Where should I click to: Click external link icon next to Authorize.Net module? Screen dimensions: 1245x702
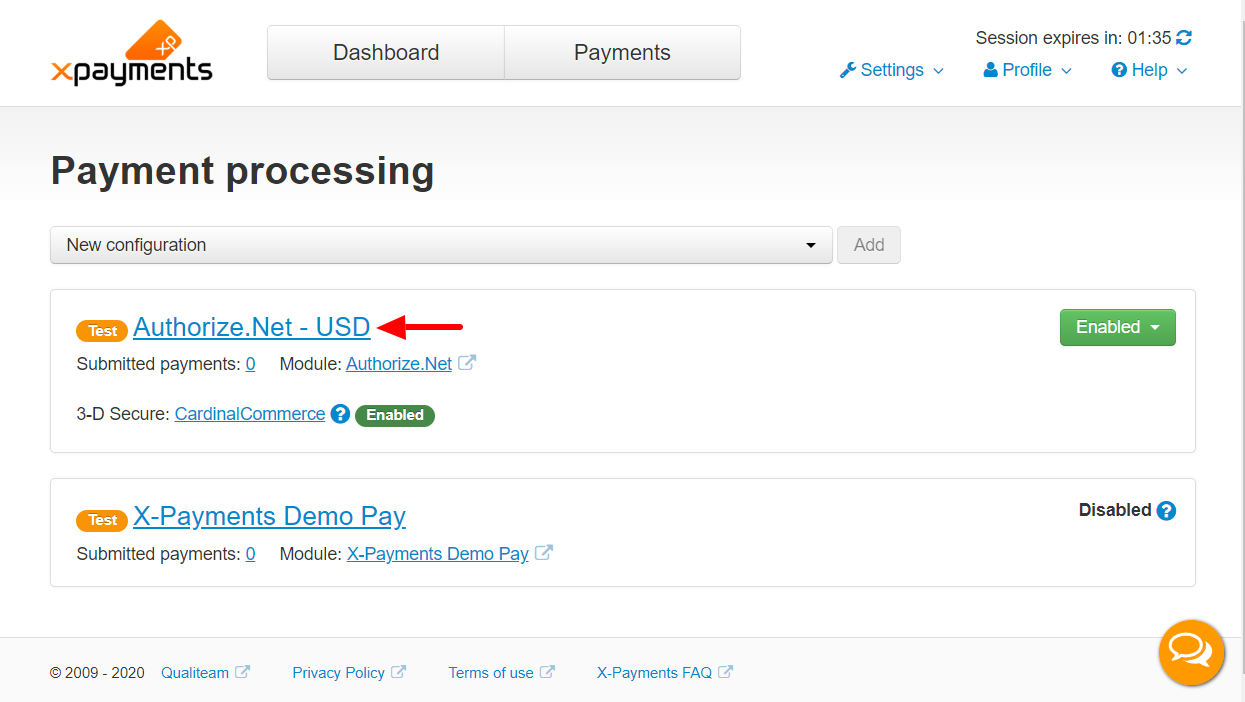[x=466, y=363]
